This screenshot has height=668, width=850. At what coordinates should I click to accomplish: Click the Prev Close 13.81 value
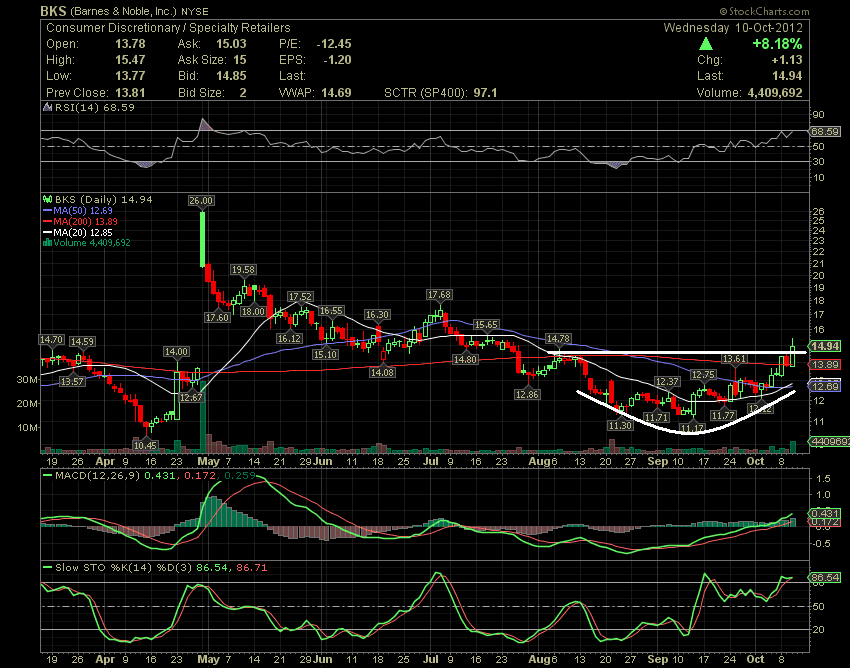(130, 93)
